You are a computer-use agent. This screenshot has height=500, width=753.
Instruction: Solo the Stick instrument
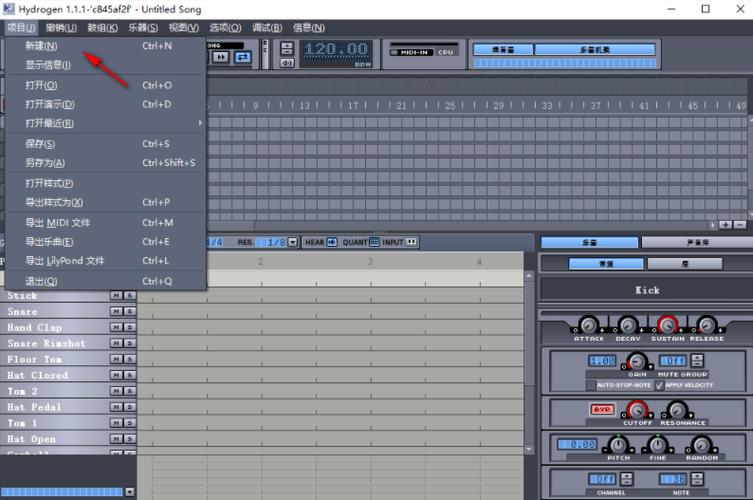[x=129, y=295]
